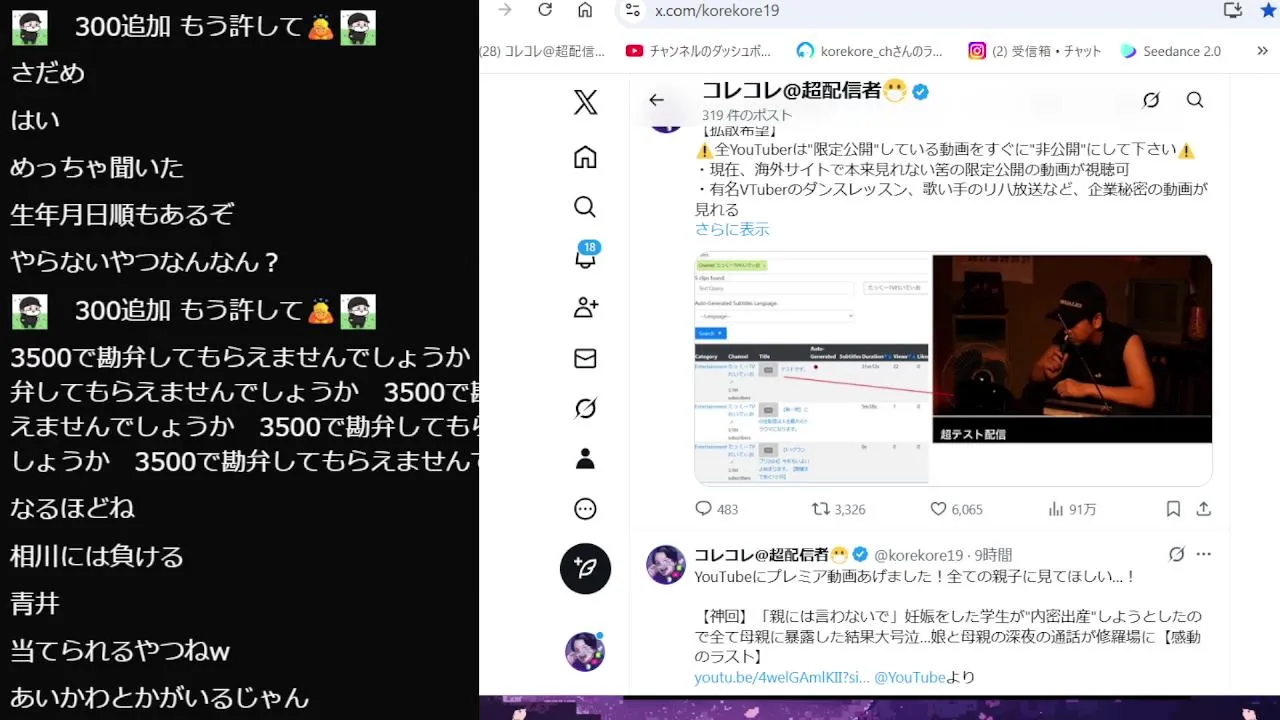Click the chat message 相川には負ける

[97, 556]
